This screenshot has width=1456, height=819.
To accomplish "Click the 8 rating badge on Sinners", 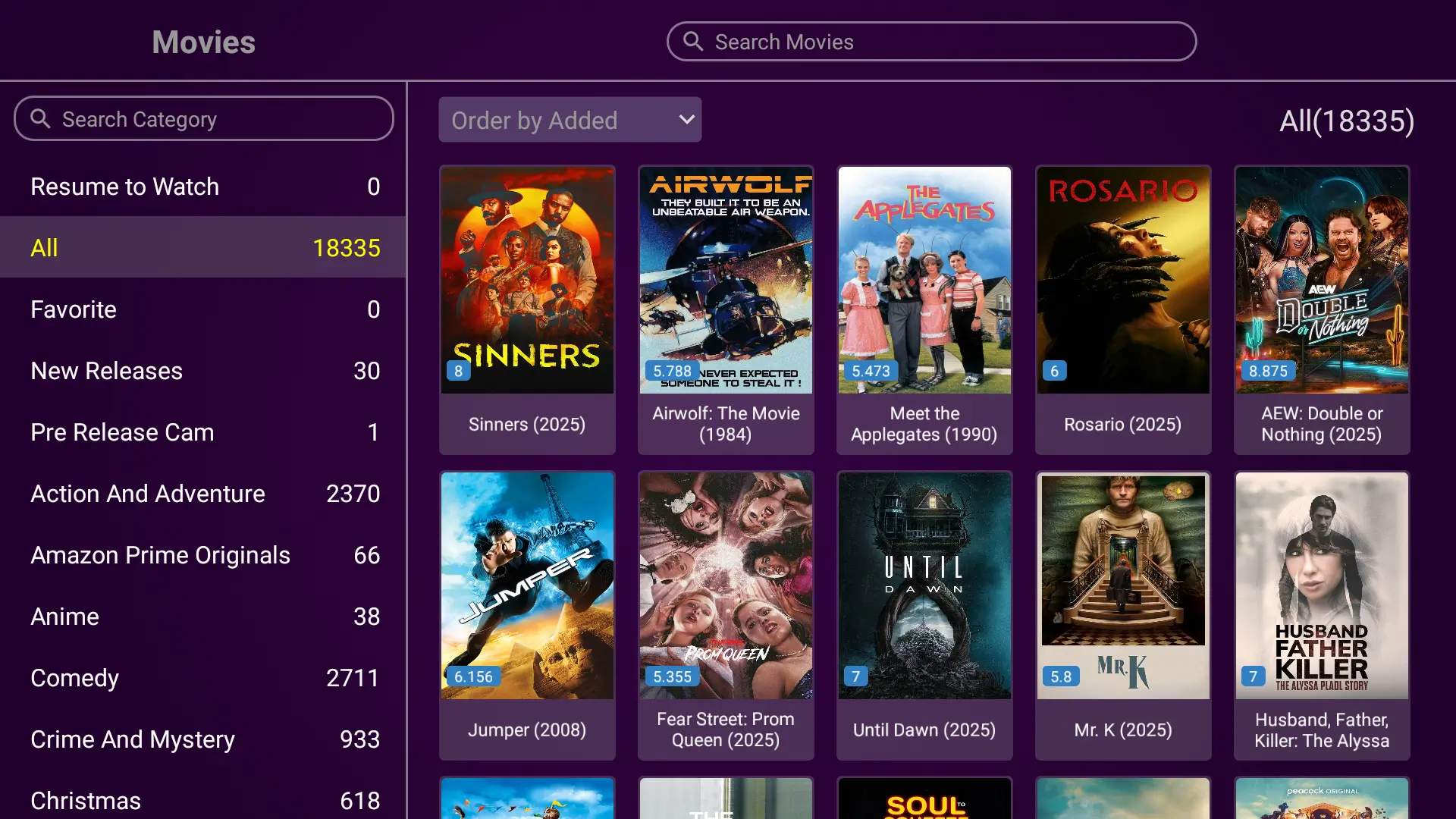I will 458,371.
